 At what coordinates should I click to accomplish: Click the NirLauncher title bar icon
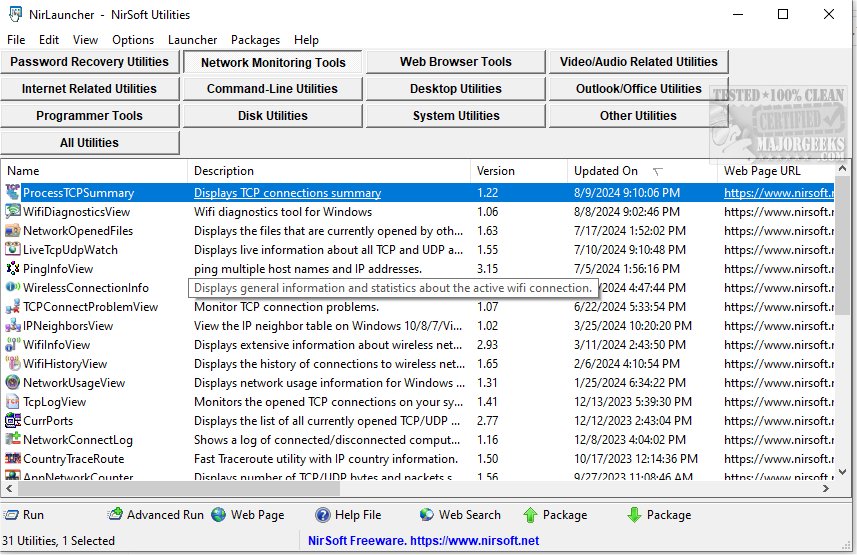pyautogui.click(x=15, y=14)
